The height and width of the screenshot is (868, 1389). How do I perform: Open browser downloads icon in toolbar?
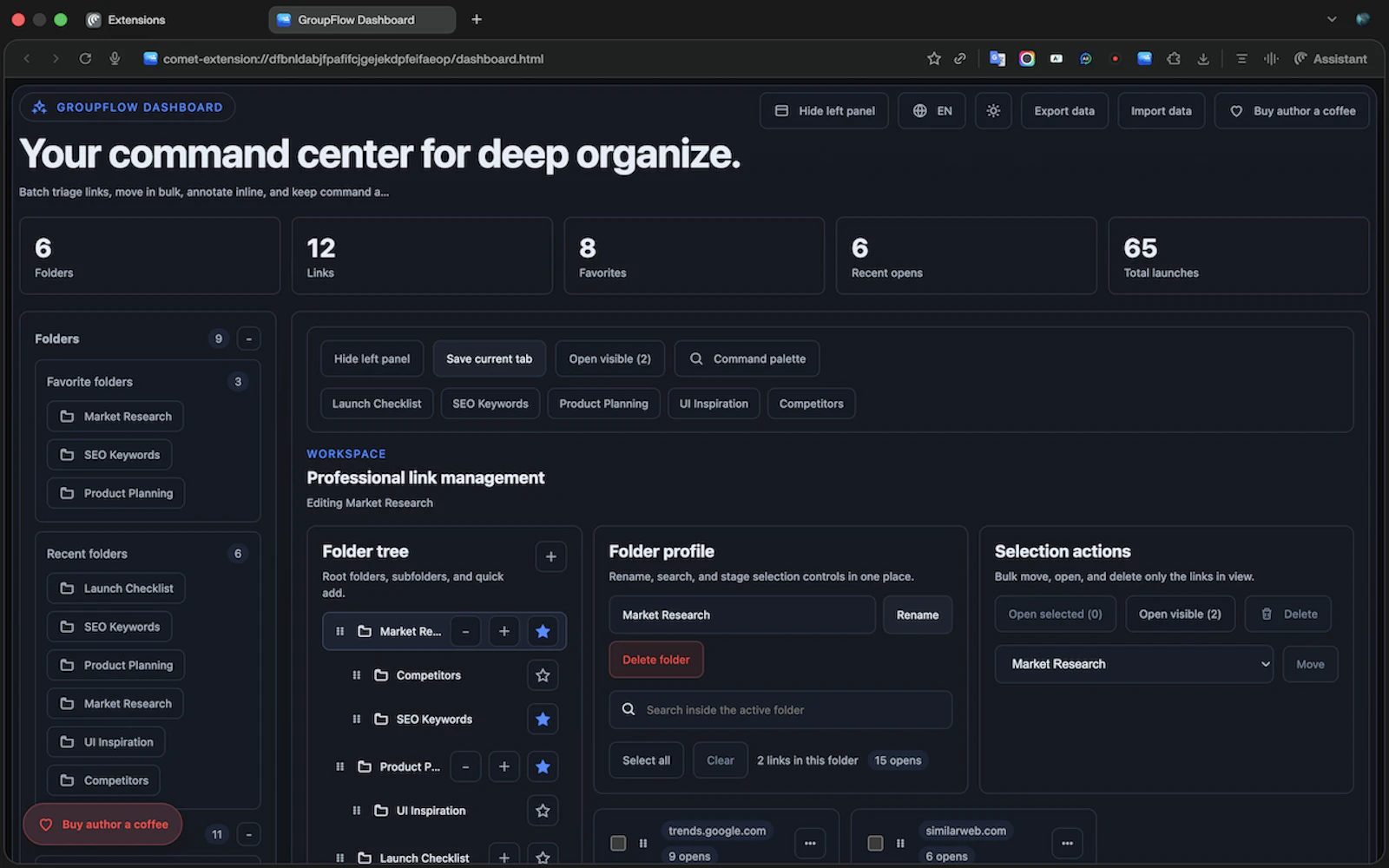1202,59
